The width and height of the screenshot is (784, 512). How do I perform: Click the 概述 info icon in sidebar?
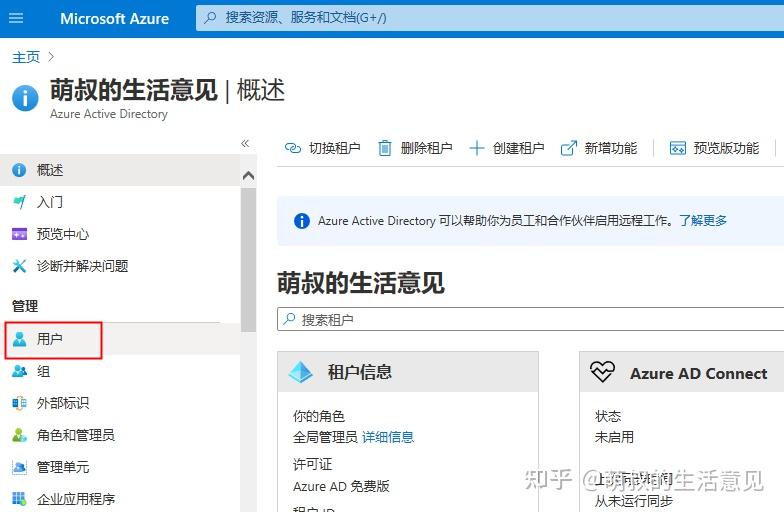19,170
